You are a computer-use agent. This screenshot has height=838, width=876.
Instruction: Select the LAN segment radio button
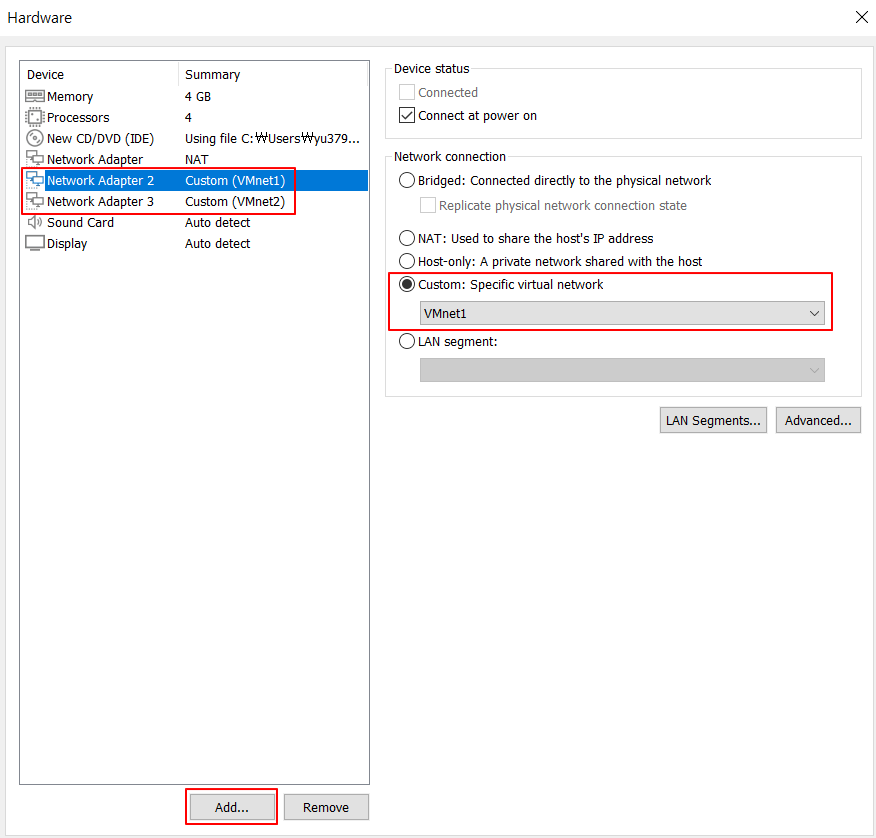point(407,341)
